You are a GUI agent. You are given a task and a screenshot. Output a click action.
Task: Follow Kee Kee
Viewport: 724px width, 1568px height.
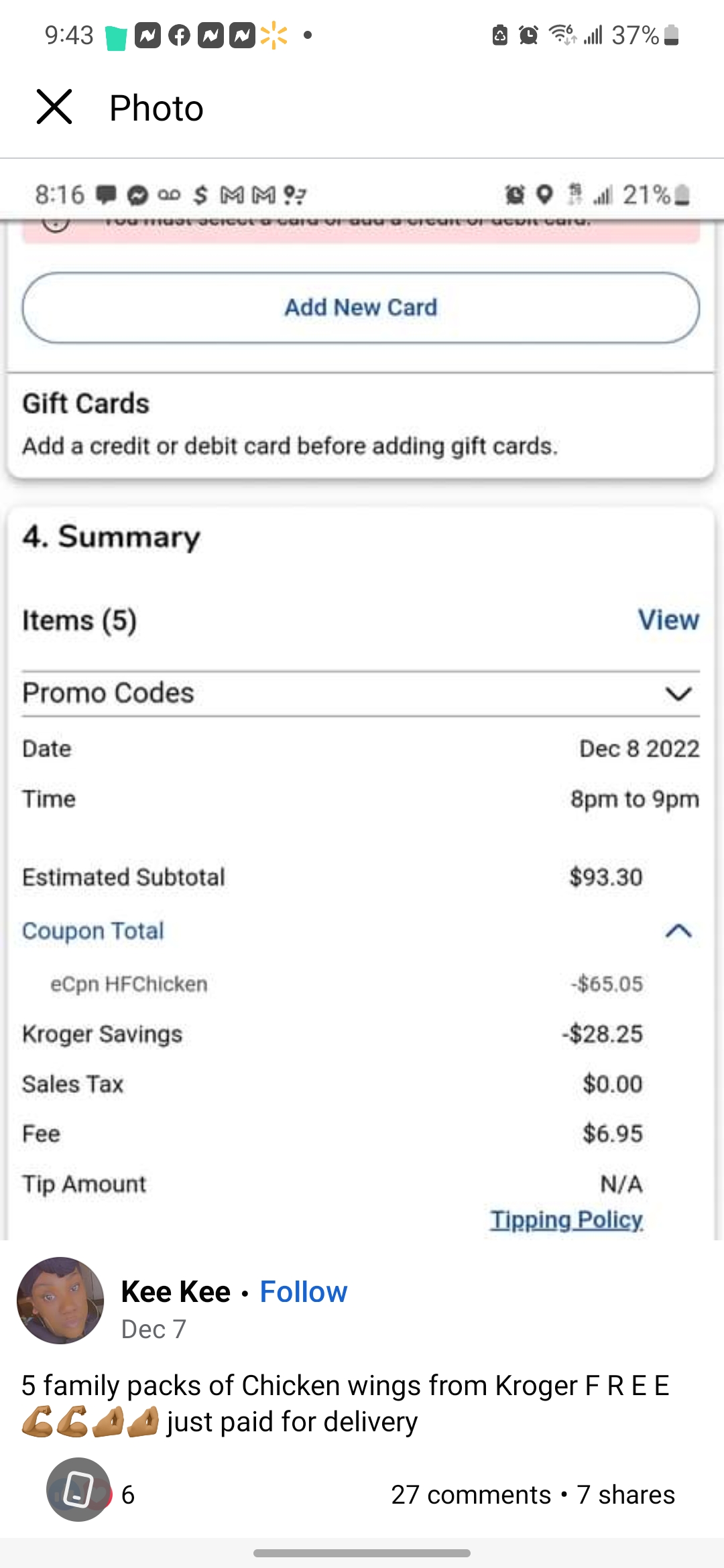303,1292
